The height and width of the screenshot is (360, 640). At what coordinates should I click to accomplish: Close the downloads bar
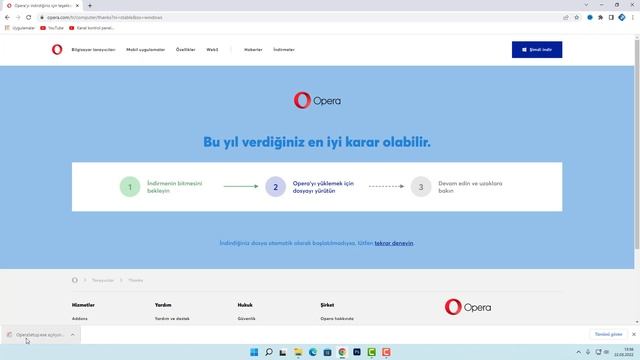click(634, 334)
